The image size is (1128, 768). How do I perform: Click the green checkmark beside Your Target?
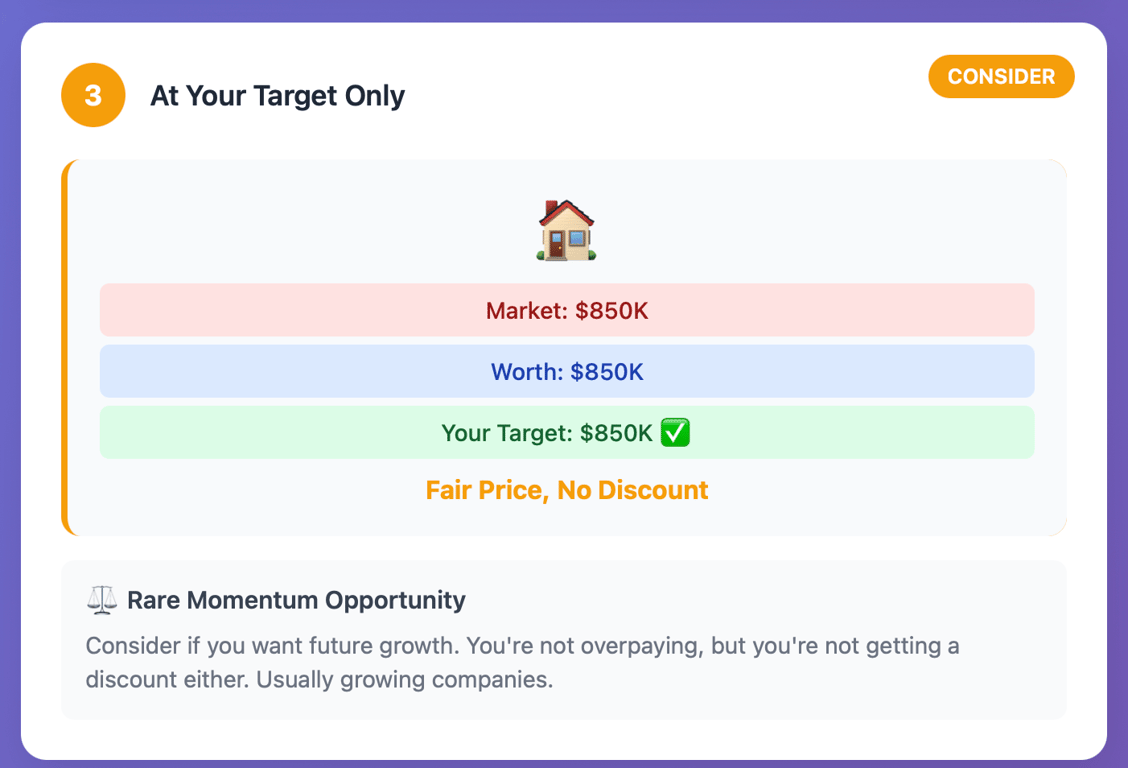(x=676, y=433)
